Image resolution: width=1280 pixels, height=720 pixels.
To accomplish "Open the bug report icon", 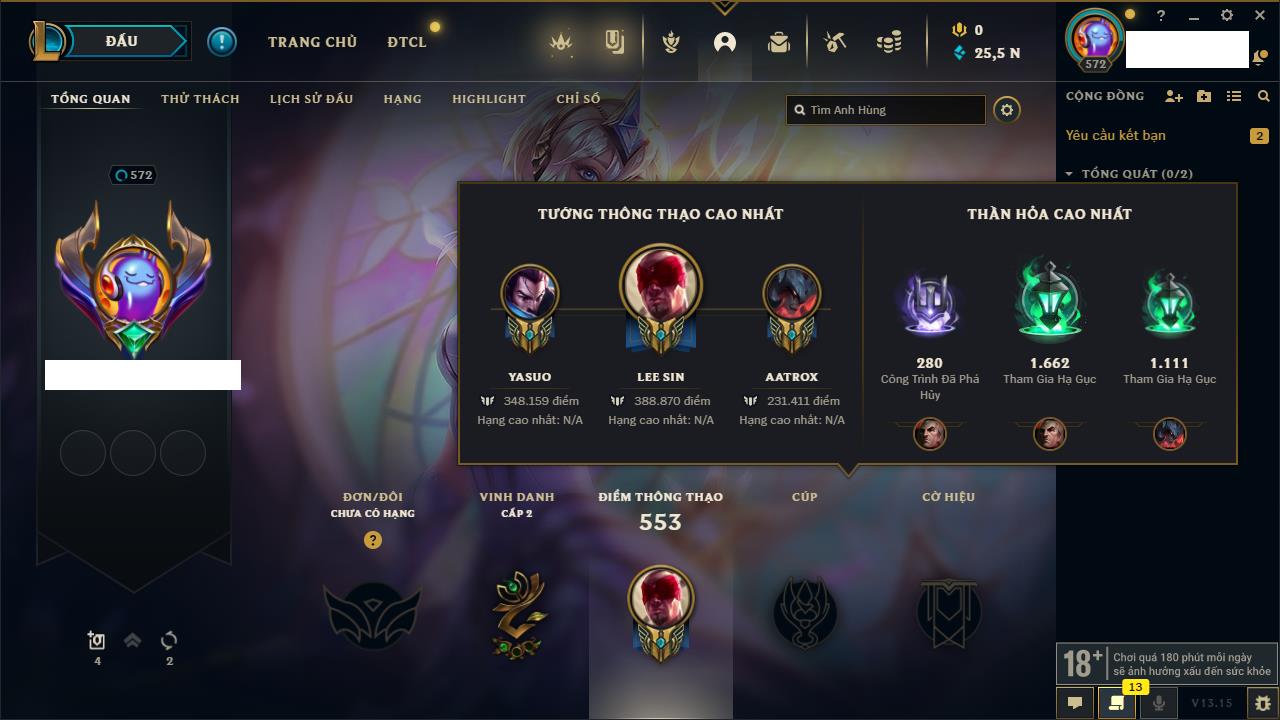I will tap(1262, 703).
